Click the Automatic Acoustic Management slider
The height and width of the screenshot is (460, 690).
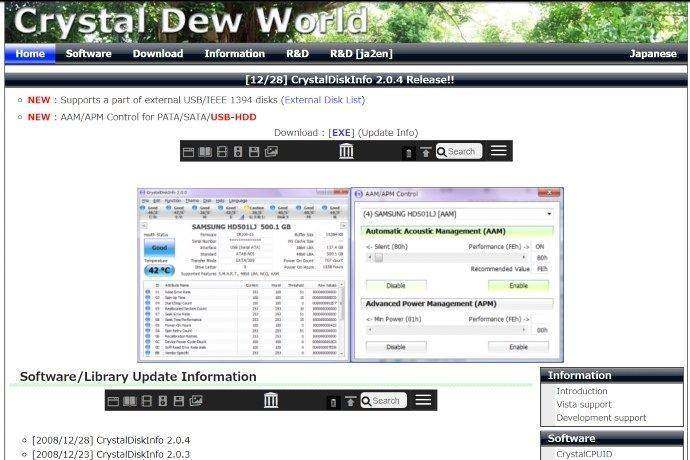[x=447, y=258]
